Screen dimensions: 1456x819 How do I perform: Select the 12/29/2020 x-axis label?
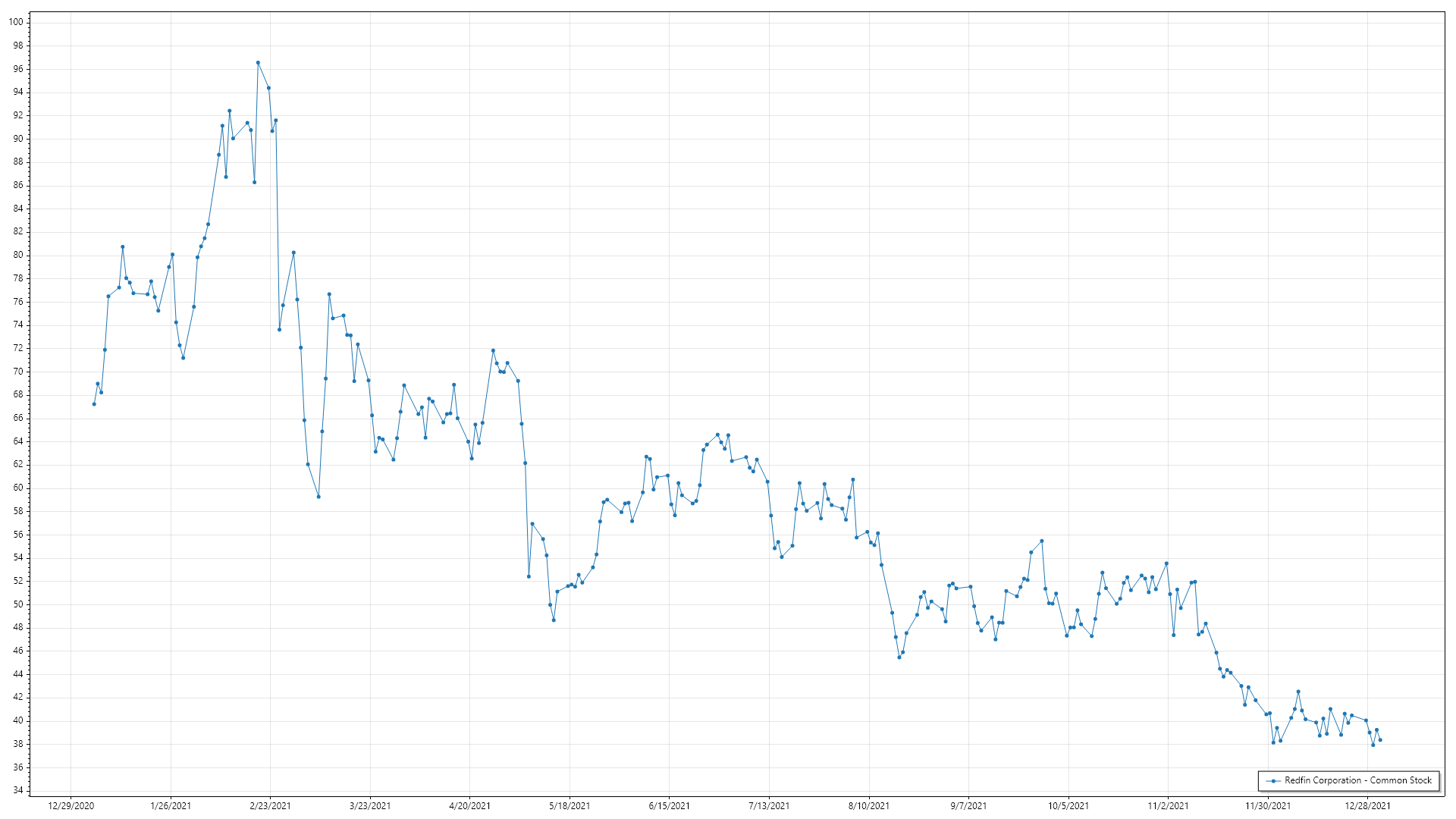coord(71,805)
